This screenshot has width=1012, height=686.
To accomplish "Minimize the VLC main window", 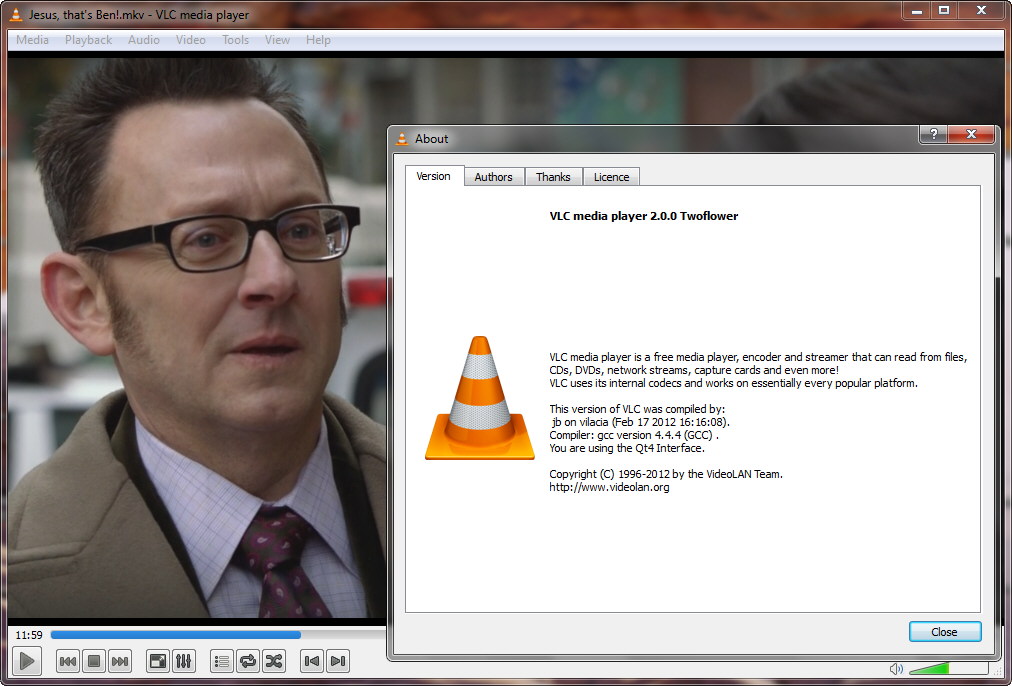I will coord(916,10).
